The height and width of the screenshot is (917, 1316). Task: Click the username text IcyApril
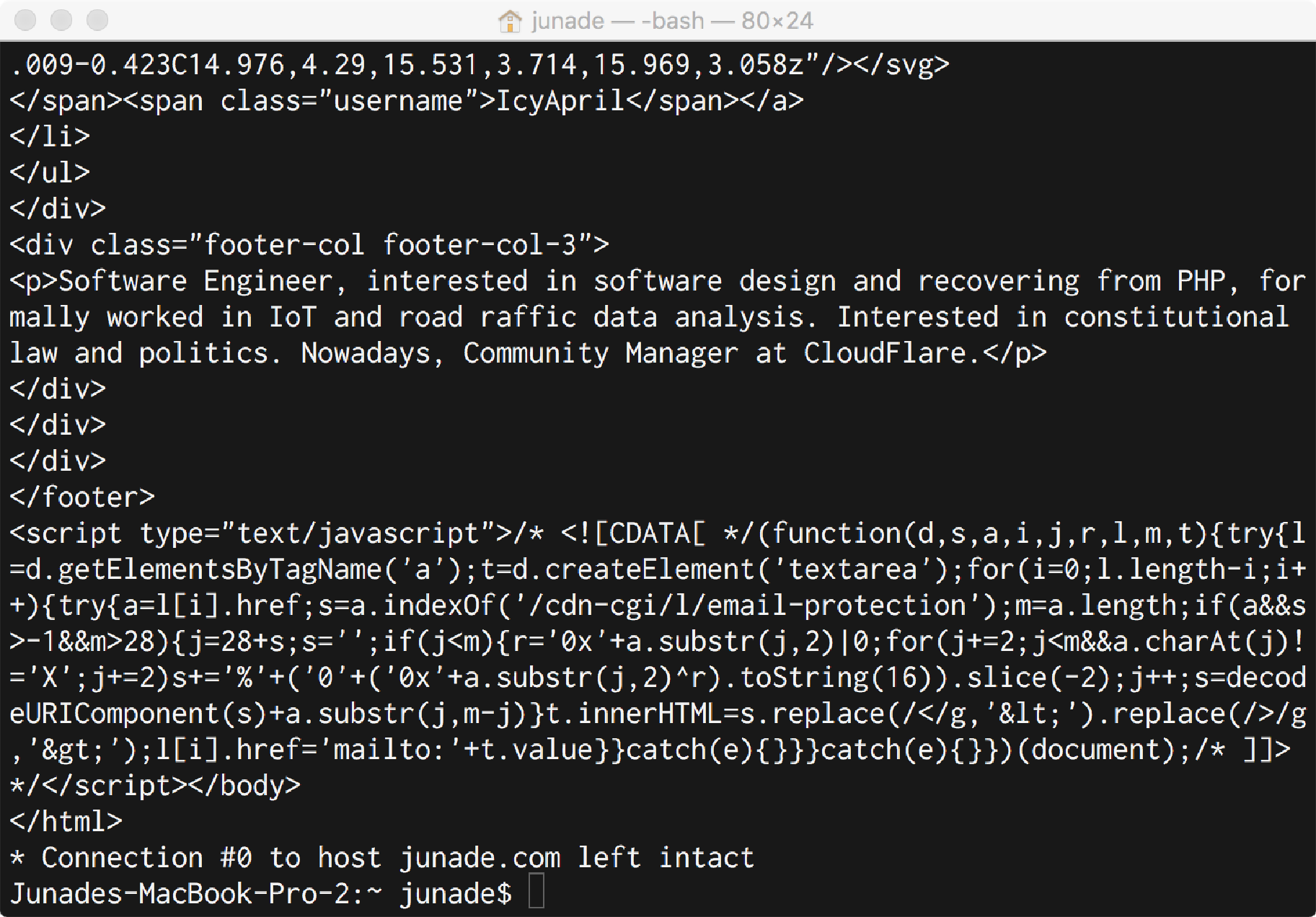coord(560,101)
